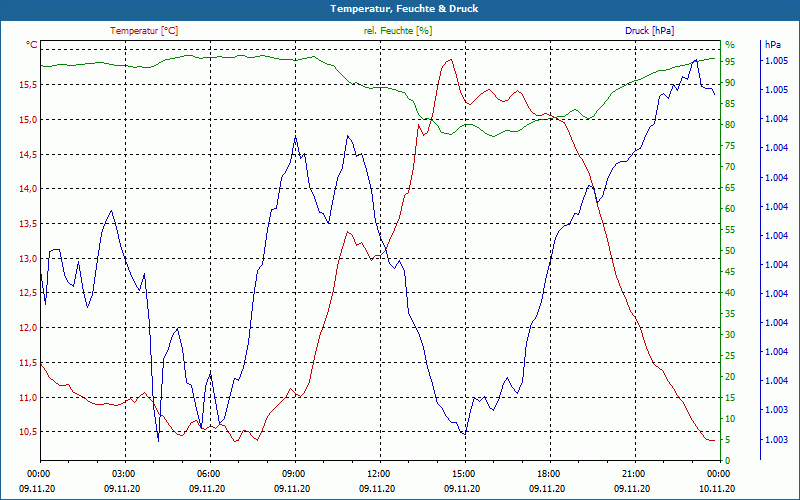
Task: Click the '15:00' time axis label
Action: point(464,474)
